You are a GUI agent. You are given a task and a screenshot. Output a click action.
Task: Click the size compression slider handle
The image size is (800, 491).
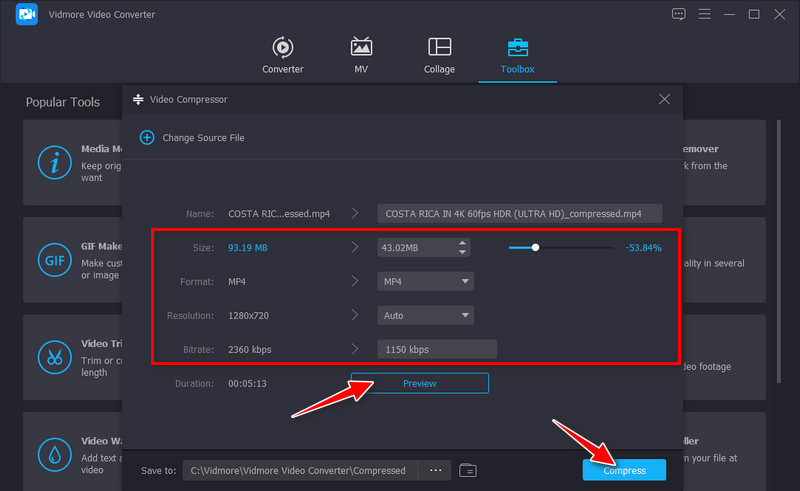535,247
